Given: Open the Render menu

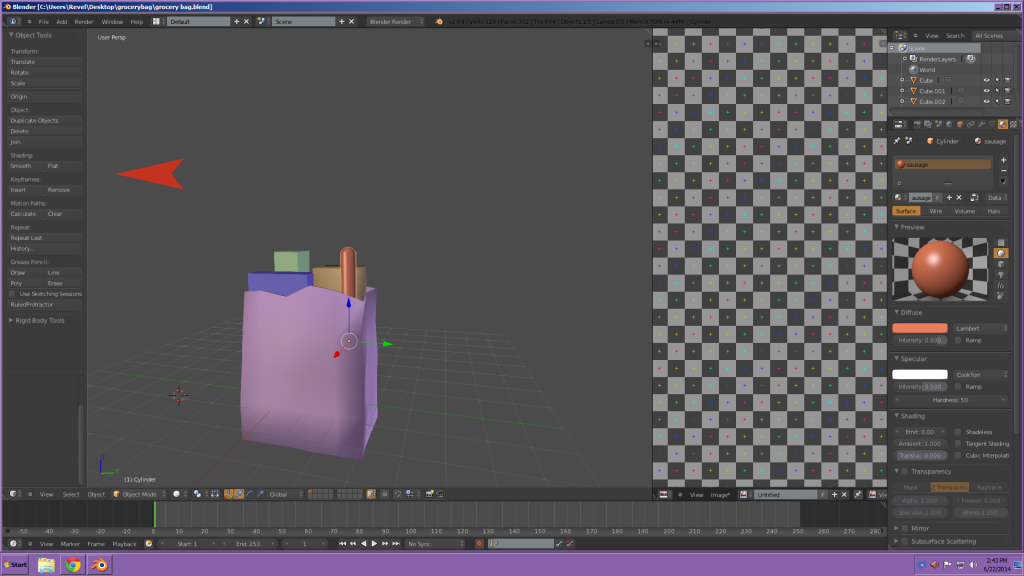Looking at the screenshot, I should tap(84, 21).
